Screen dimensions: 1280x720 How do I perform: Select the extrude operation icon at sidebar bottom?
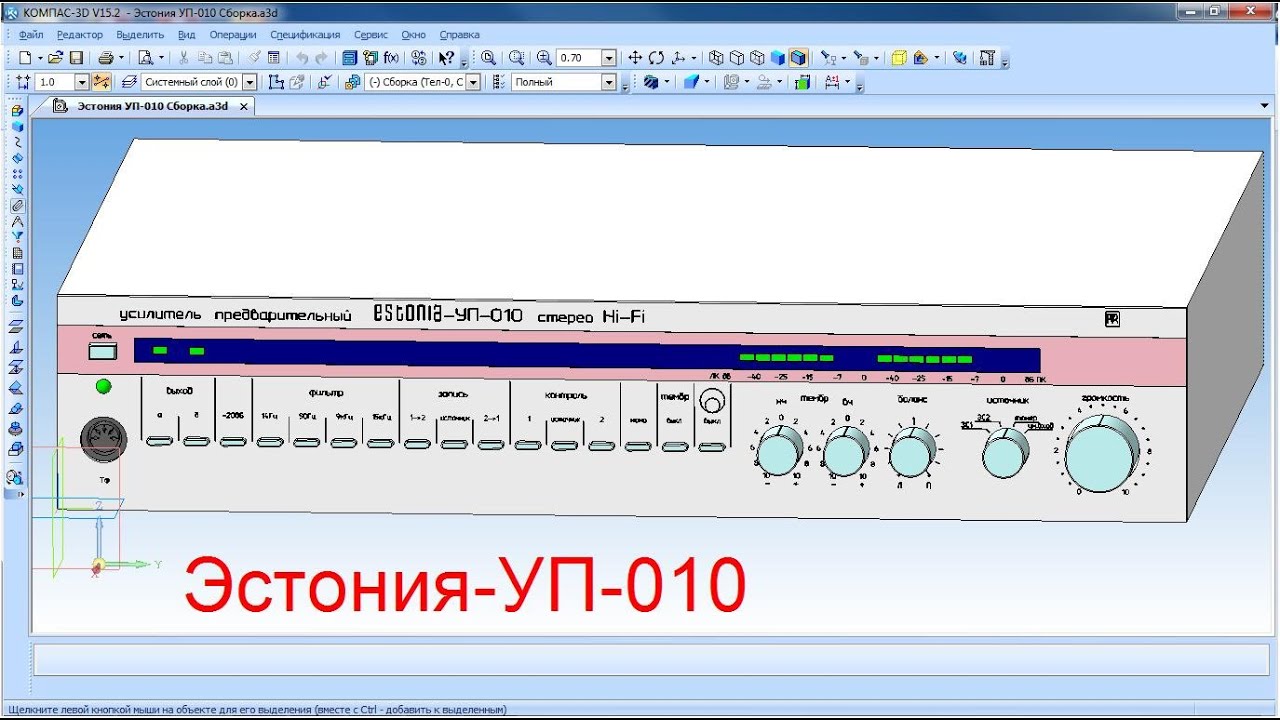click(x=17, y=449)
